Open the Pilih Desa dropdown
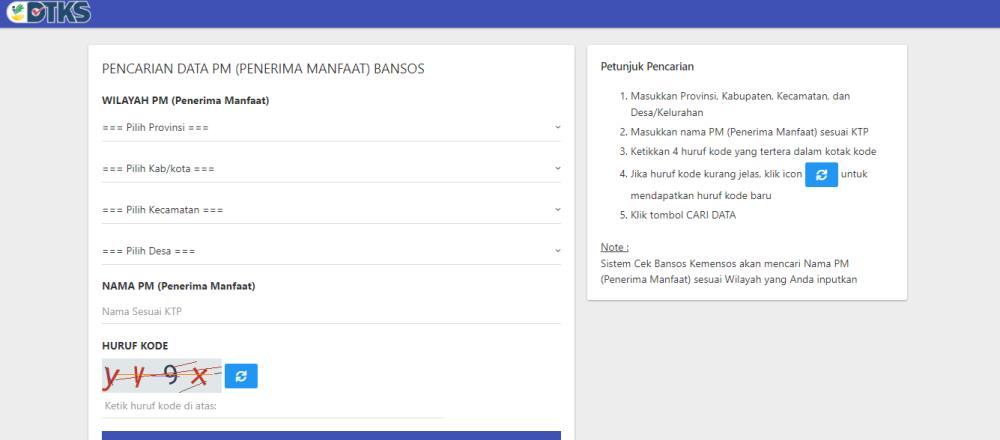1000x440 pixels. click(331, 251)
